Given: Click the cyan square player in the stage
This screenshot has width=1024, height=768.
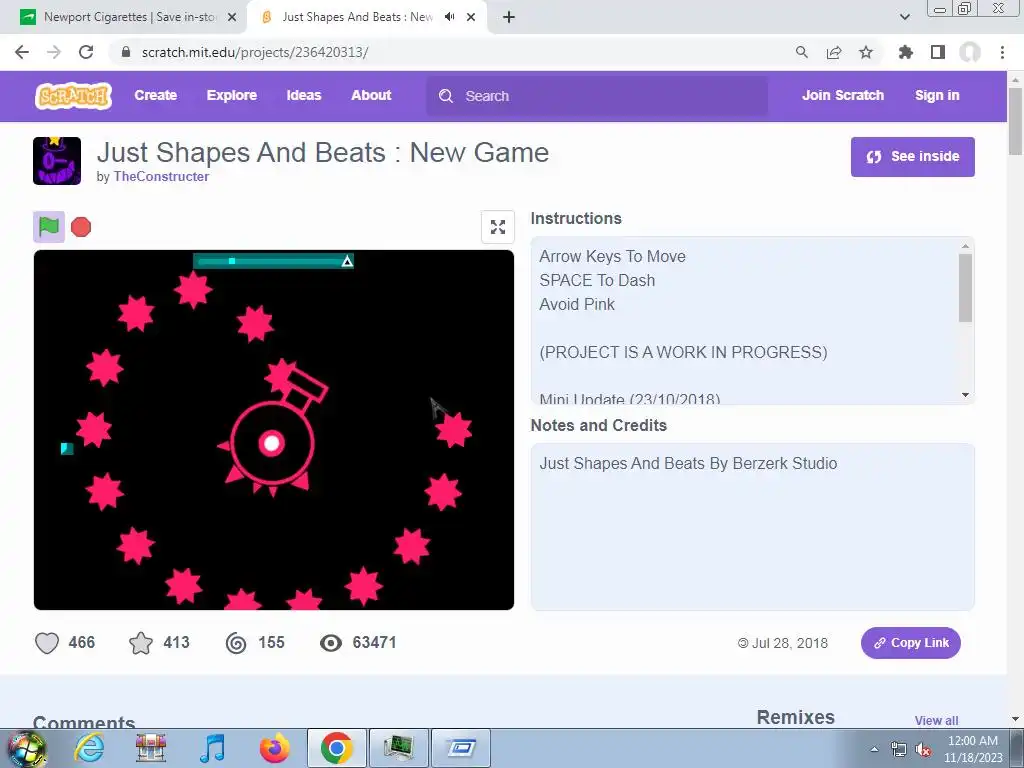Looking at the screenshot, I should coord(67,448).
